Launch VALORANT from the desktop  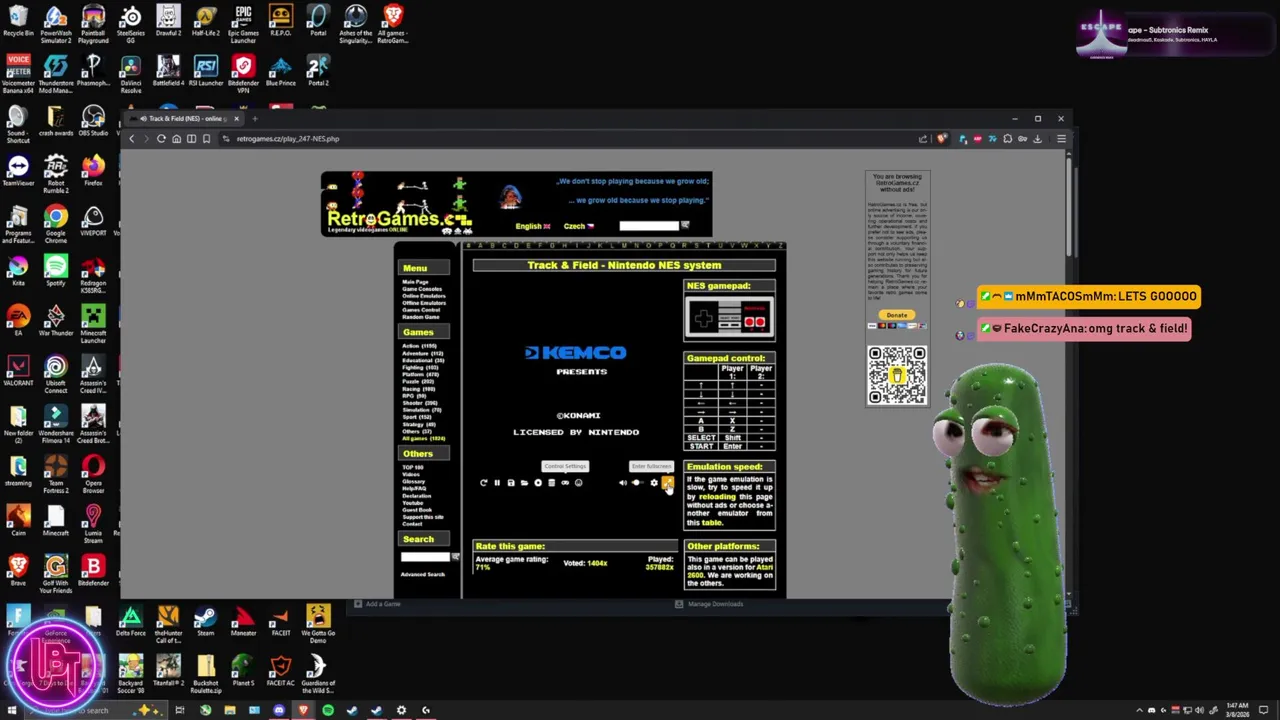pyautogui.click(x=18, y=371)
